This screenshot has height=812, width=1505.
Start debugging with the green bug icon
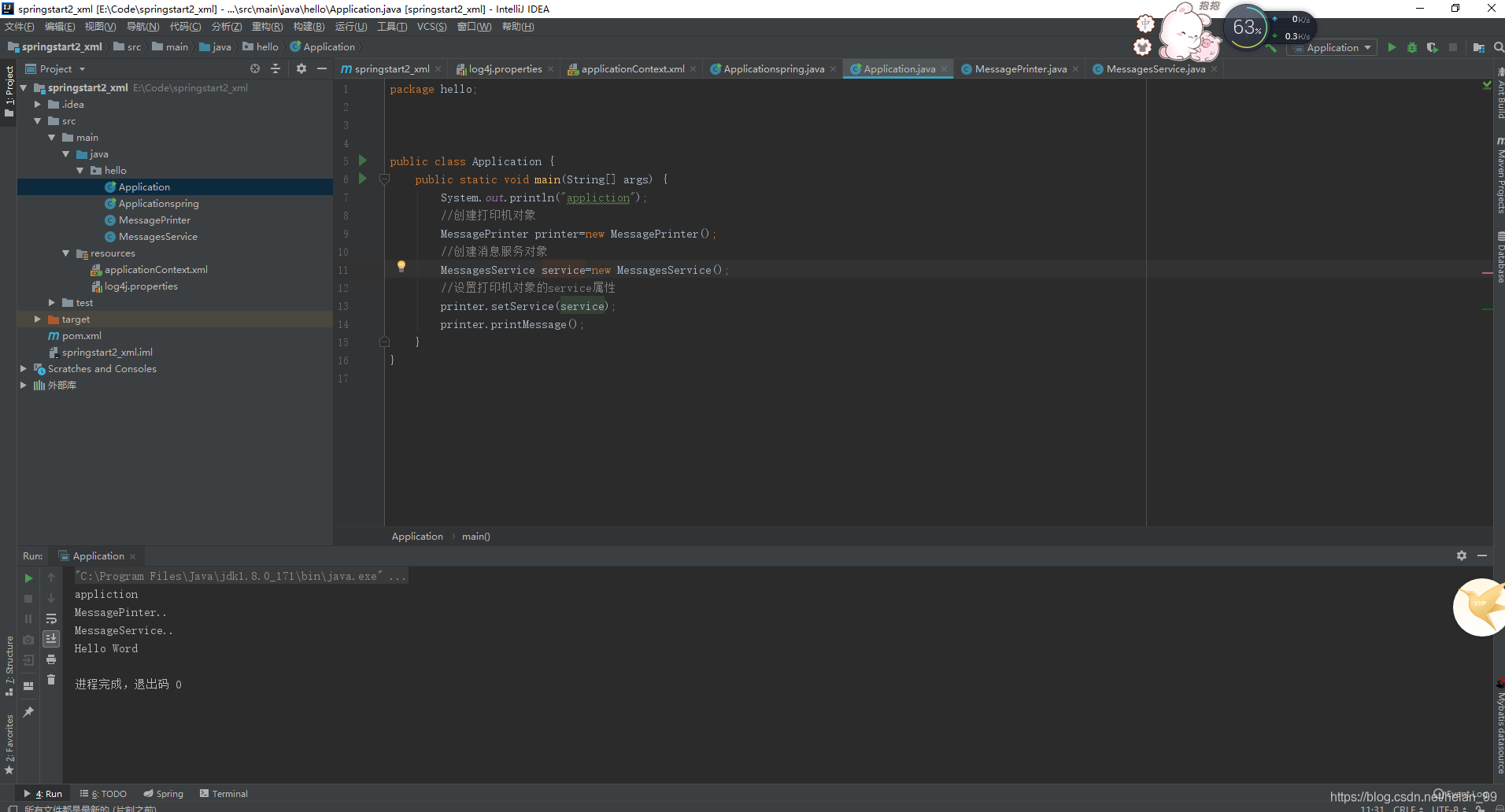[1412, 48]
